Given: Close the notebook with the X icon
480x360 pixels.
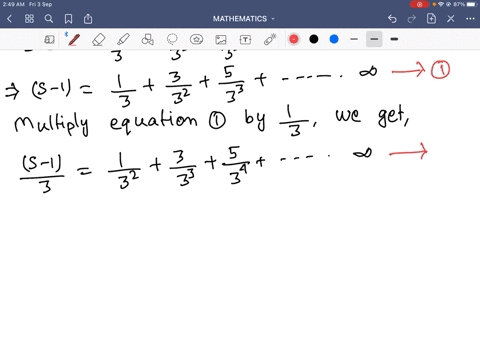Looking at the screenshot, I should click(451, 19).
